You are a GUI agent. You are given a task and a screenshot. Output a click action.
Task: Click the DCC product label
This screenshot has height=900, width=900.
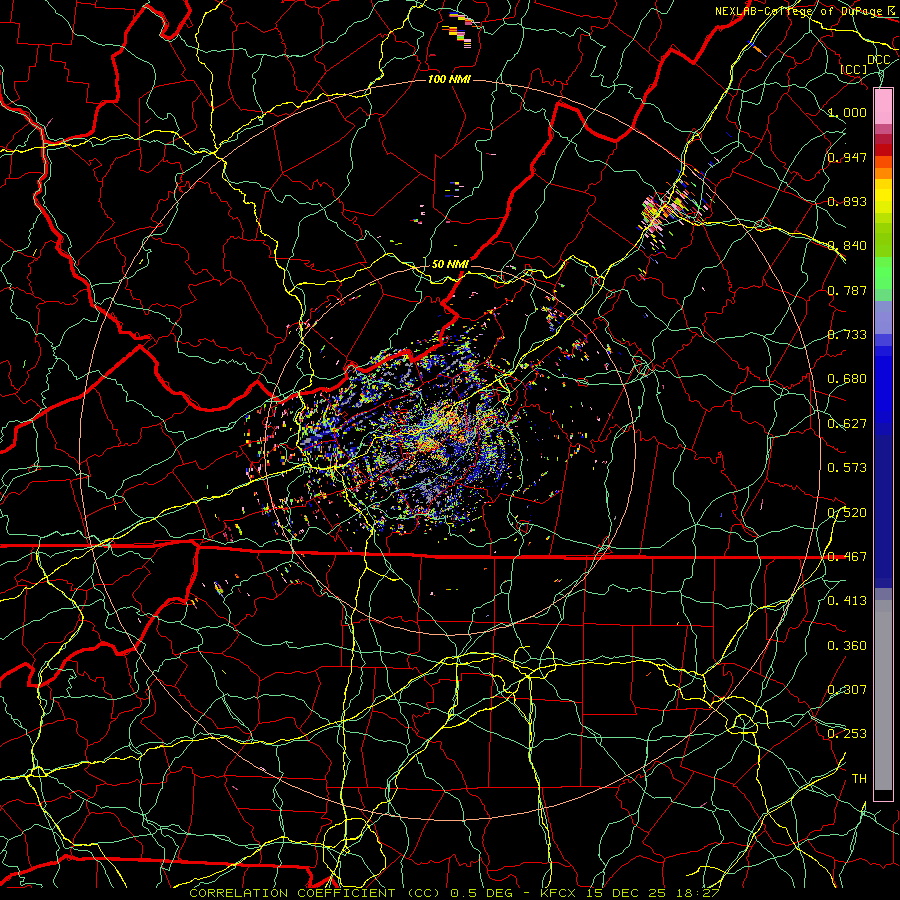(x=878, y=60)
